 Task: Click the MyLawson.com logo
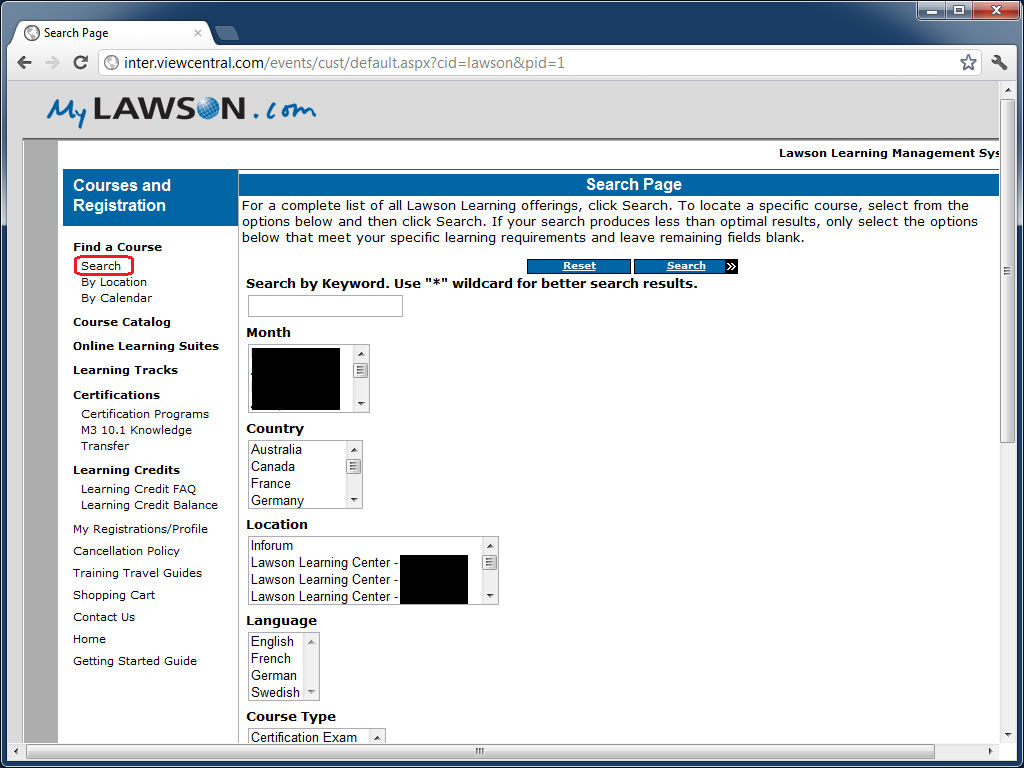tap(181, 109)
